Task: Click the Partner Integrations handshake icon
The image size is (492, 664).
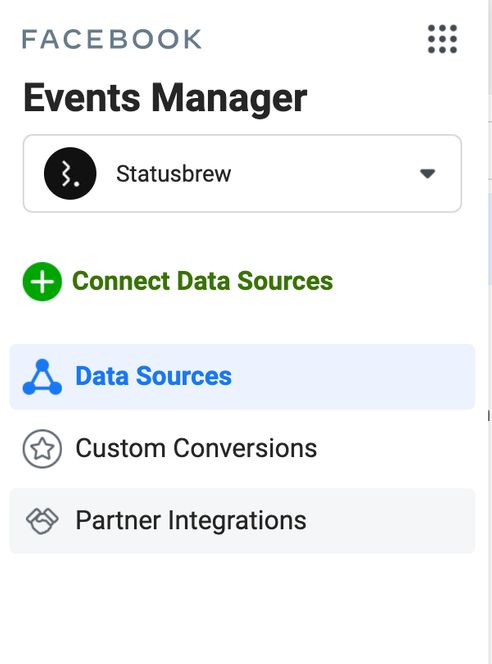Action: point(42,520)
